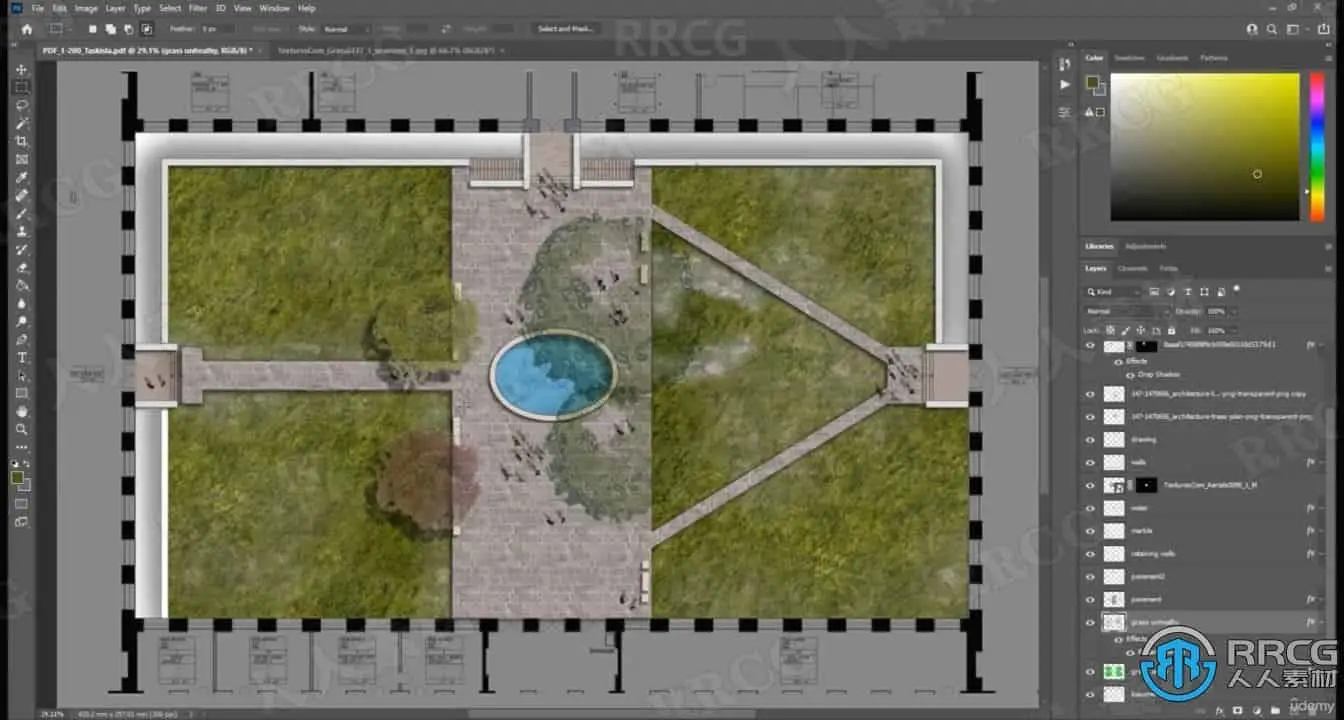Open the Layer menu

pos(115,8)
